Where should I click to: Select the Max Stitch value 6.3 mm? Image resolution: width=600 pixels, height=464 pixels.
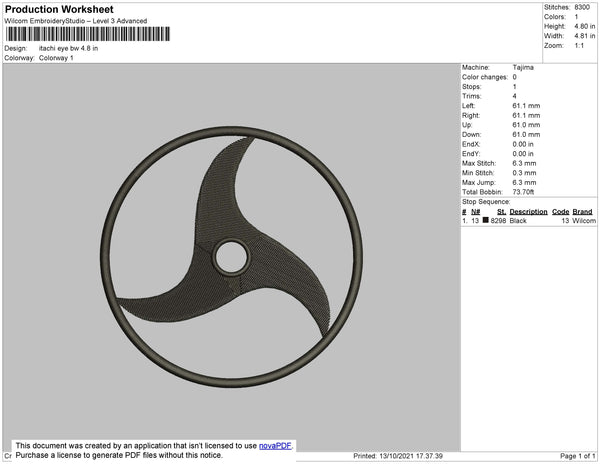524,163
